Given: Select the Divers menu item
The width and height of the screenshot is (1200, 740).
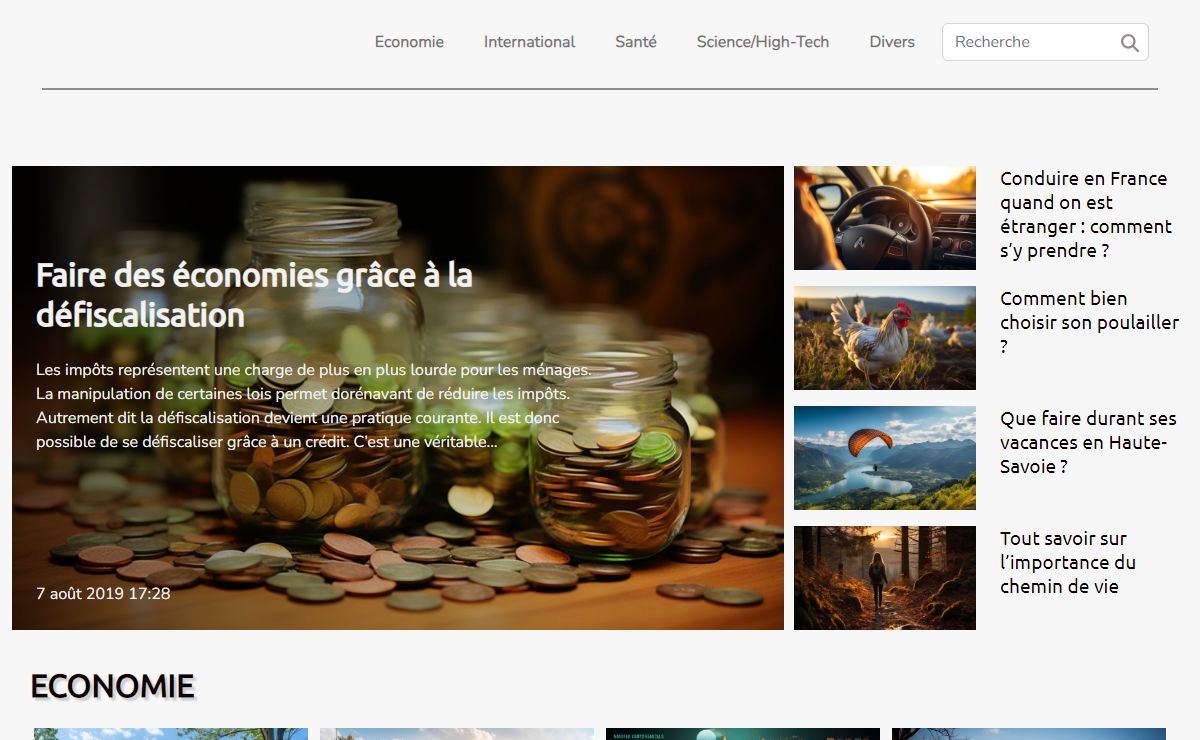Looking at the screenshot, I should [892, 42].
